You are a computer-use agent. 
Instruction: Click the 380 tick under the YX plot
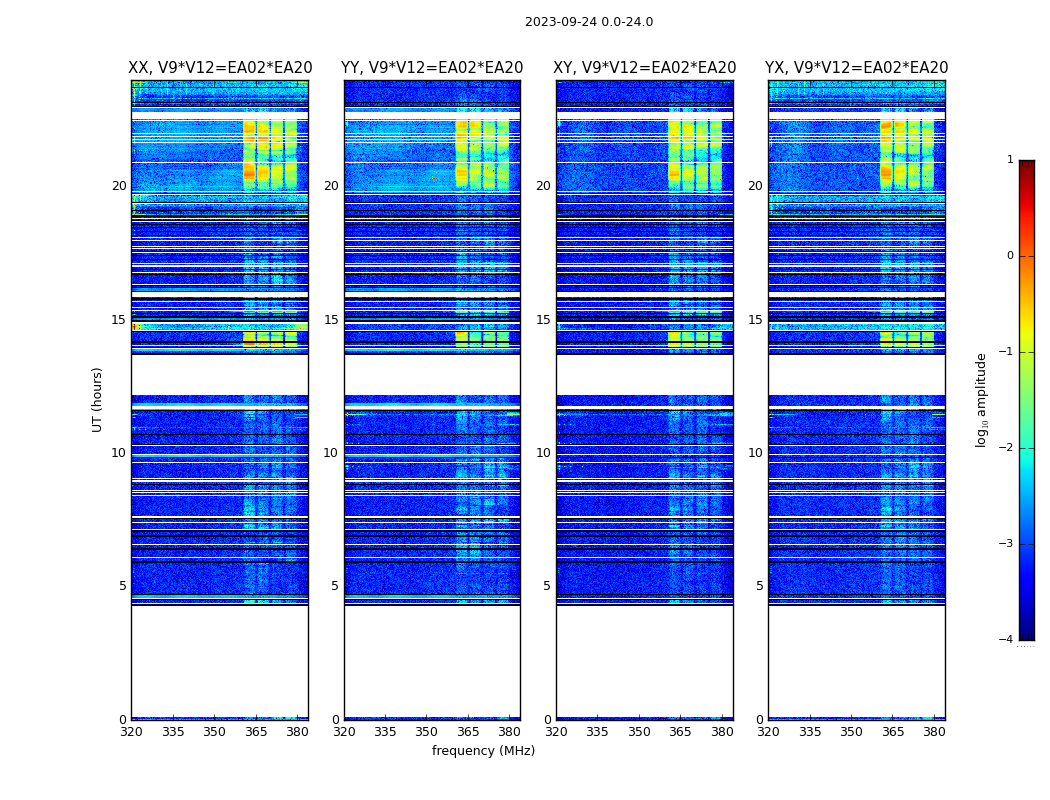[x=934, y=732]
